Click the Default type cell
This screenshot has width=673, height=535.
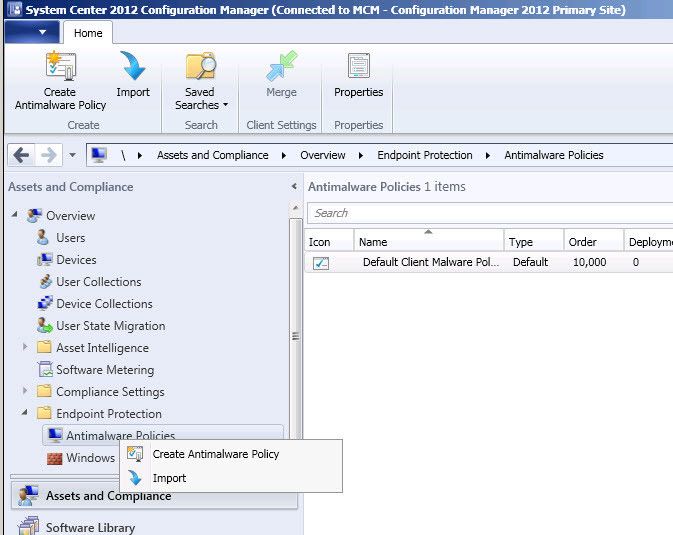coord(531,262)
